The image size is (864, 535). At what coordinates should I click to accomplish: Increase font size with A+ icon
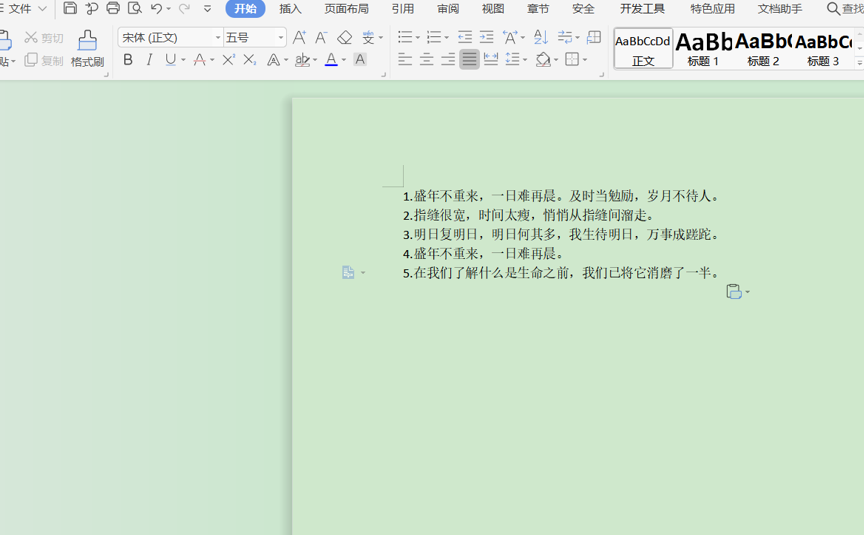(299, 37)
